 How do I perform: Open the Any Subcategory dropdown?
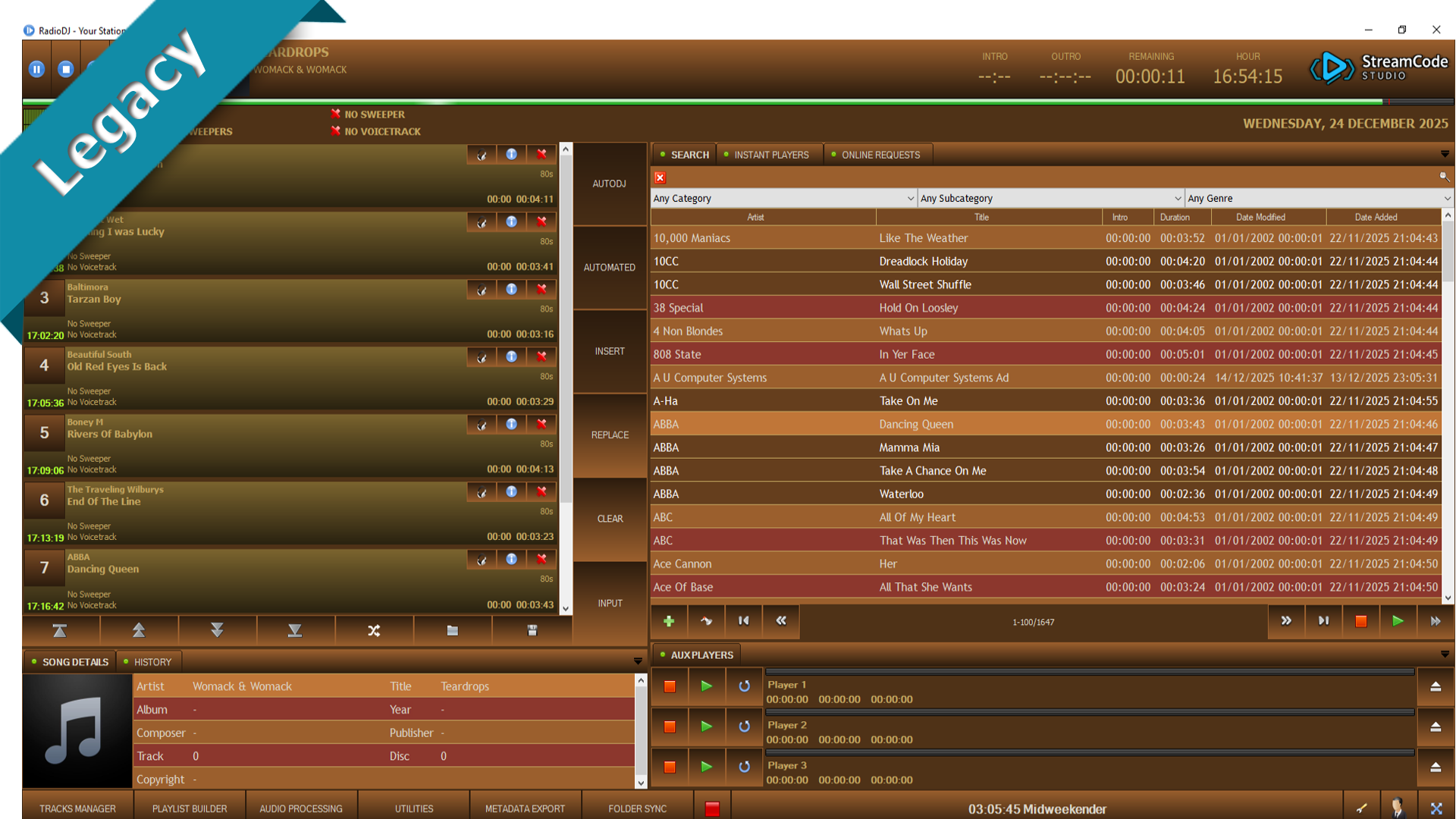1049,198
